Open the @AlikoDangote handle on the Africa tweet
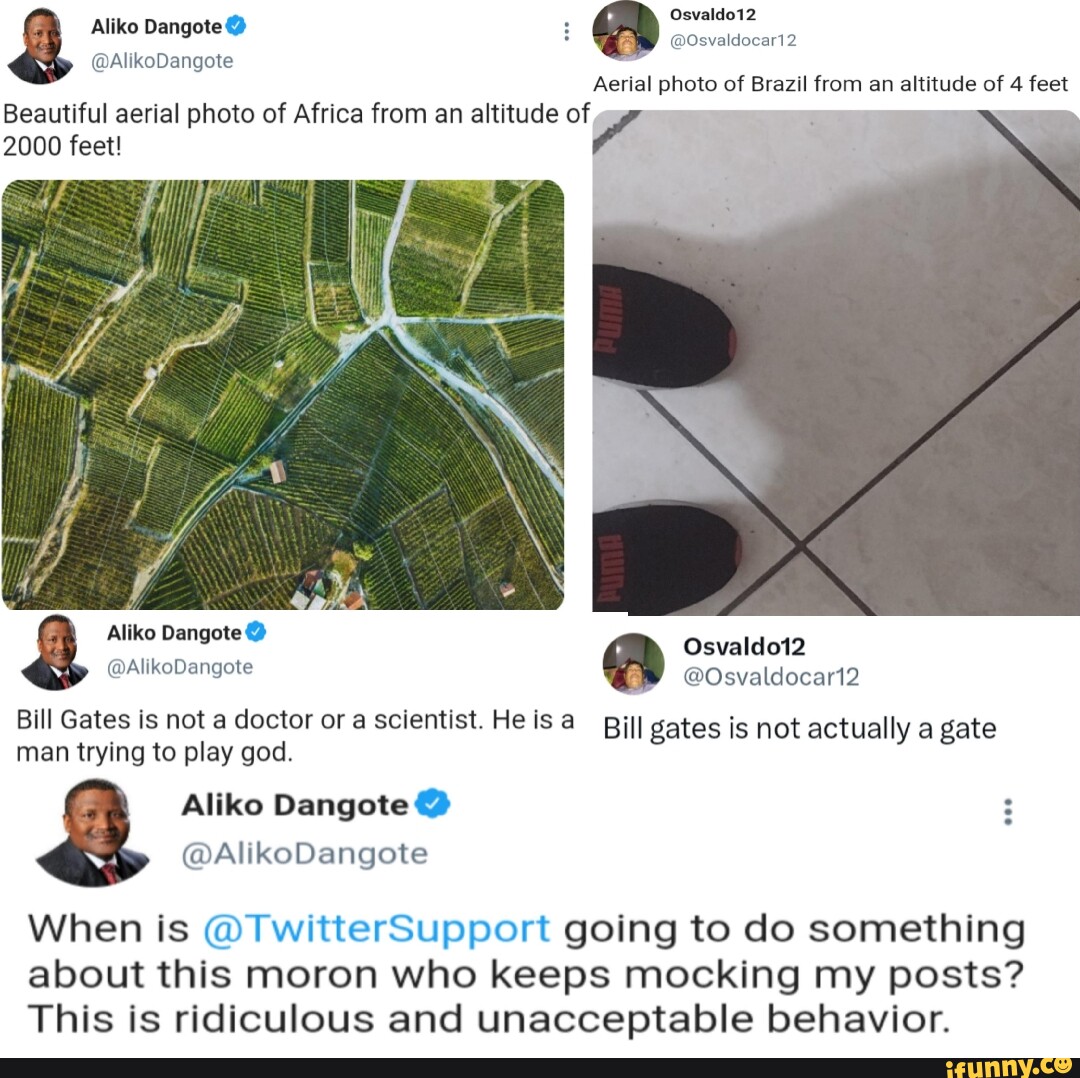Viewport: 1080px width, 1078px height. [162, 61]
